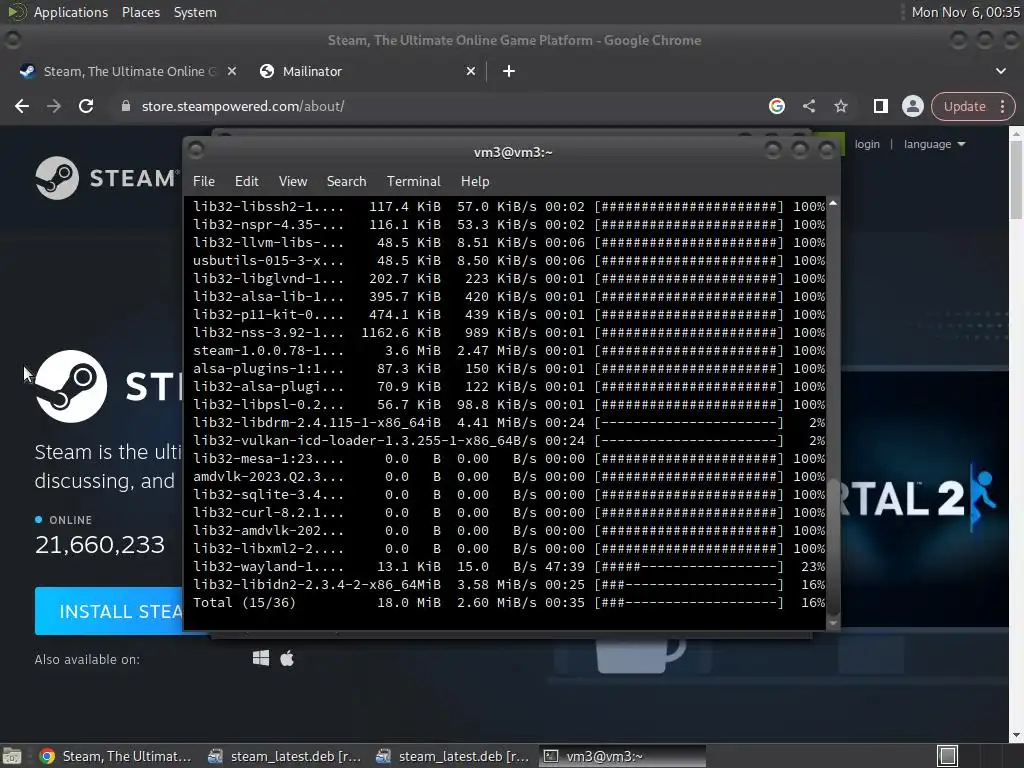Image resolution: width=1024 pixels, height=768 pixels.
Task: Click the 21,660,233 online count
Action: point(100,545)
